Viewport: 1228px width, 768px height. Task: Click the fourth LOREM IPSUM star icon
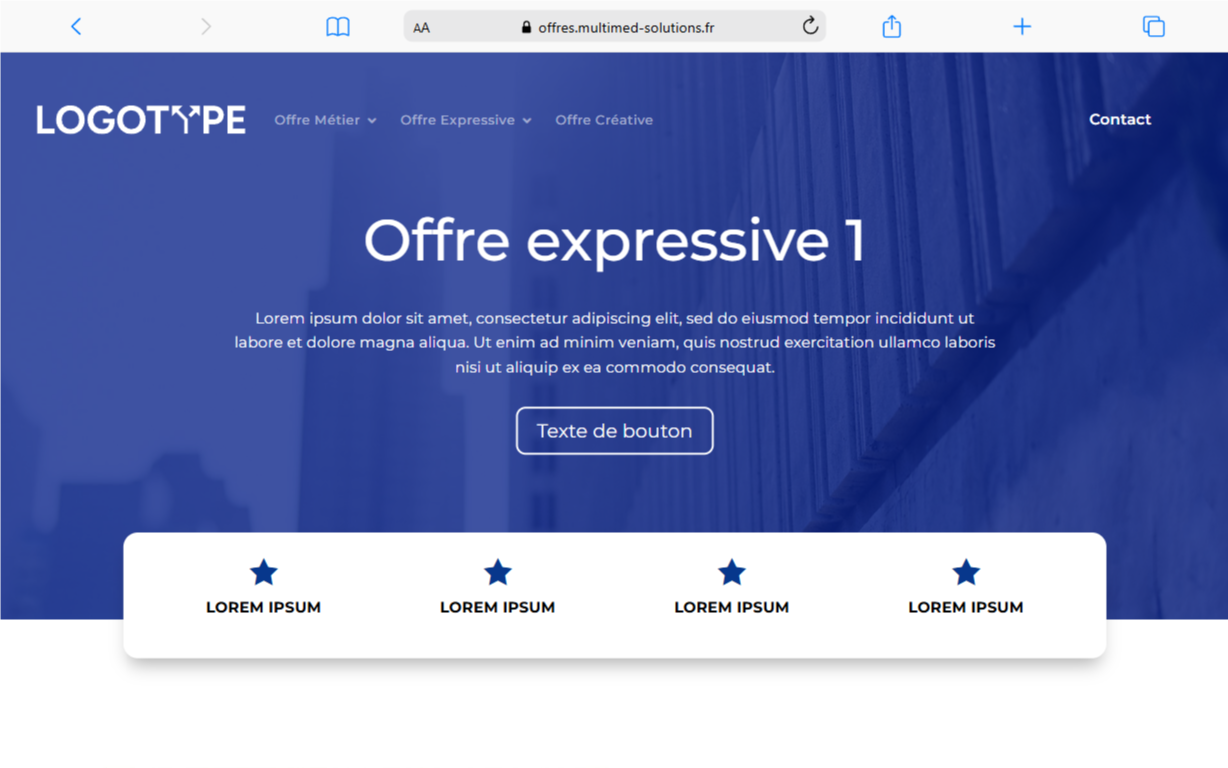(966, 572)
